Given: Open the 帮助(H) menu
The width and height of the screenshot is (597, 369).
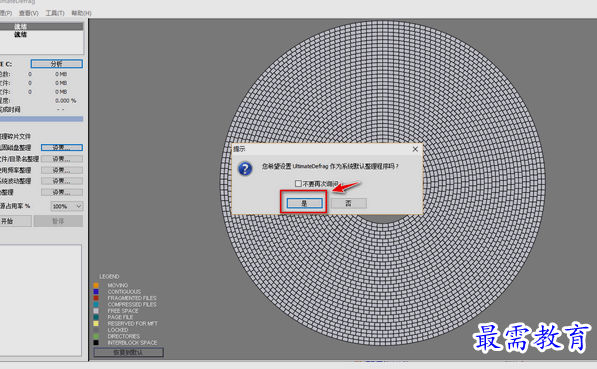Looking at the screenshot, I should pos(81,13).
